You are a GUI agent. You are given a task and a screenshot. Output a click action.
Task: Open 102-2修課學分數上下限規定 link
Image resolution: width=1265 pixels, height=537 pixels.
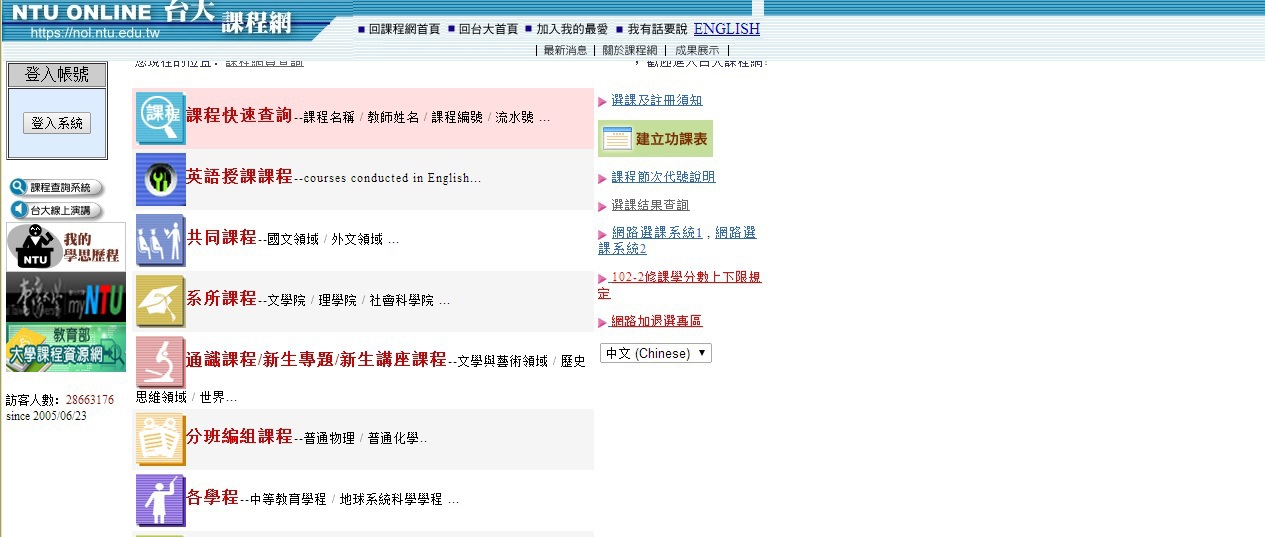coord(681,285)
